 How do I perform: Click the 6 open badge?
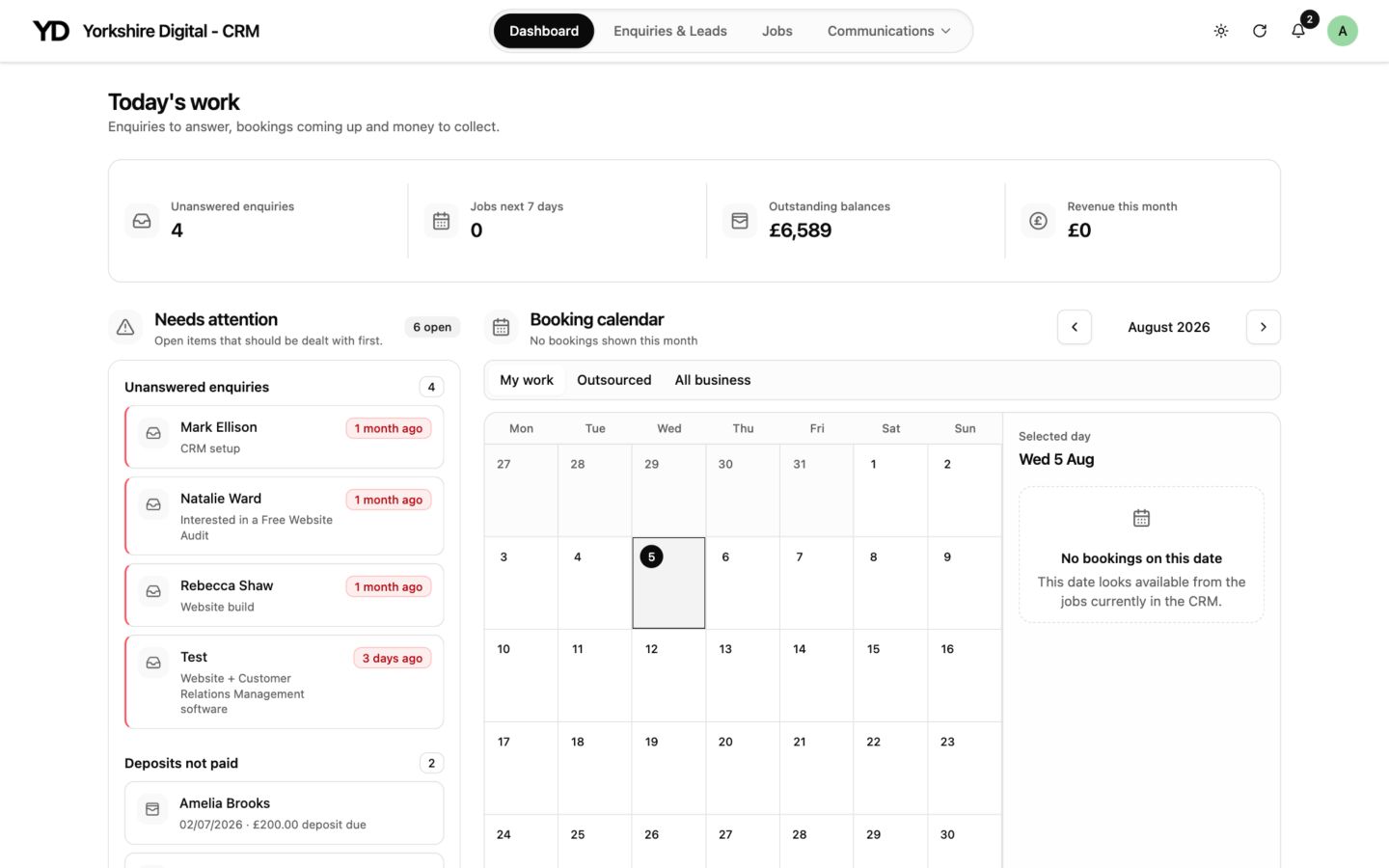pyautogui.click(x=432, y=327)
